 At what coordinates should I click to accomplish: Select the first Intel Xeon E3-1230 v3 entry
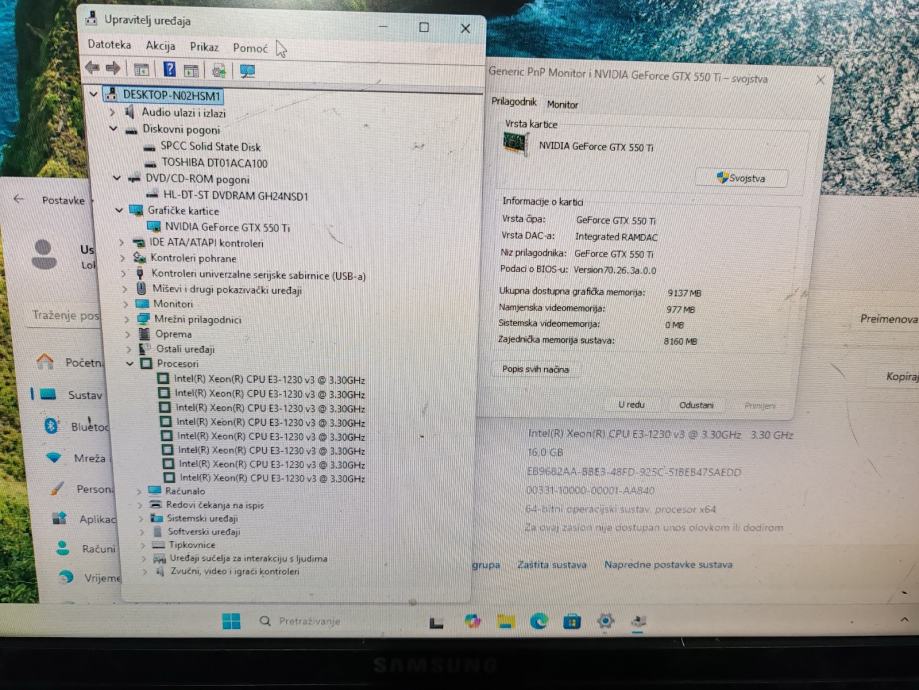click(x=269, y=379)
